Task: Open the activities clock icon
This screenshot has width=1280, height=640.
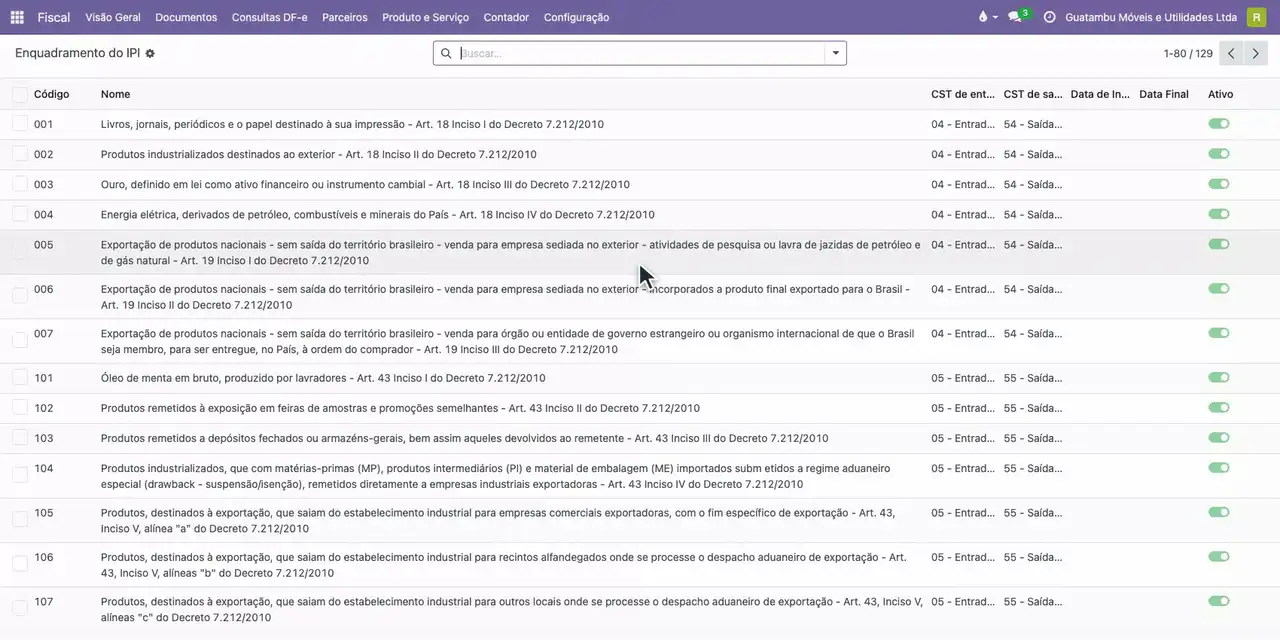Action: [1049, 17]
